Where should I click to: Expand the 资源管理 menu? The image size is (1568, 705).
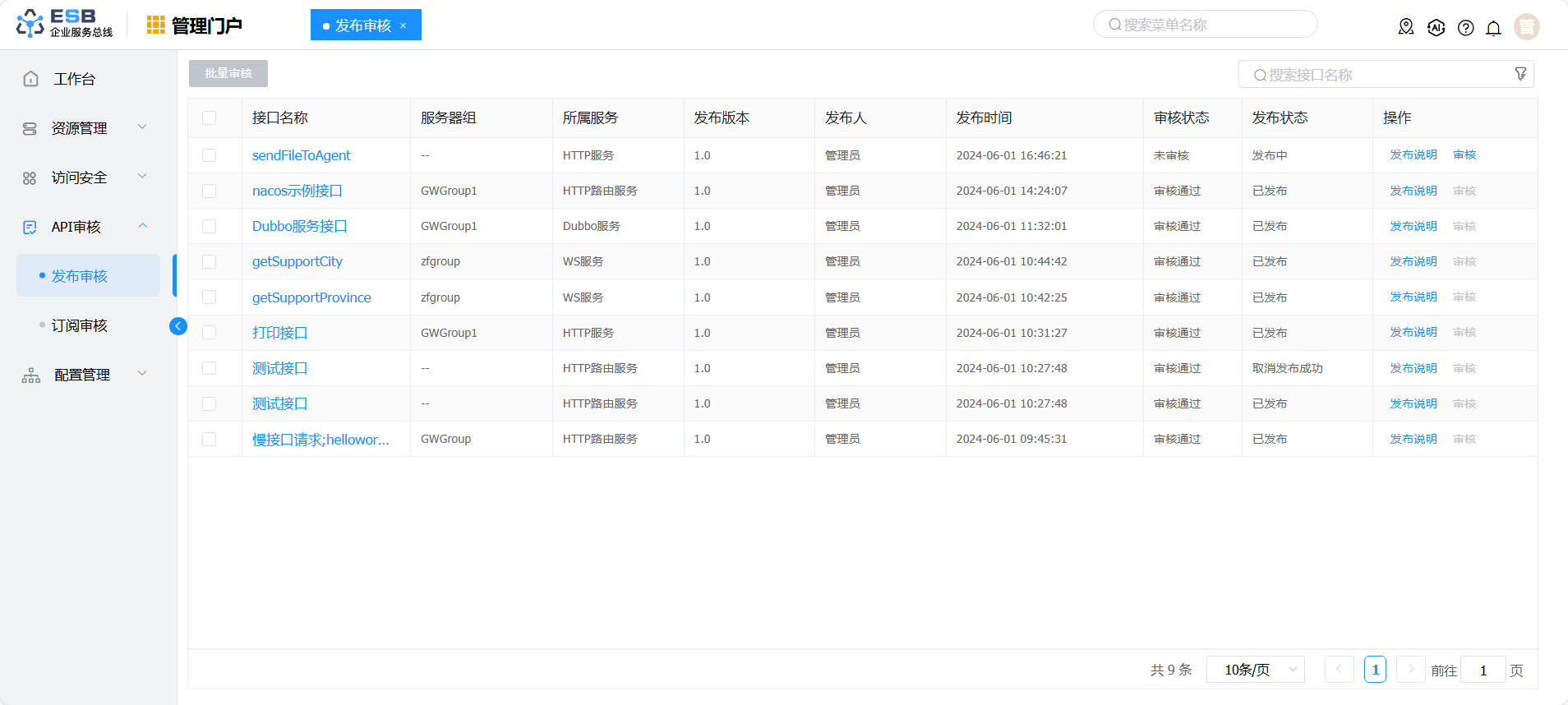[82, 128]
